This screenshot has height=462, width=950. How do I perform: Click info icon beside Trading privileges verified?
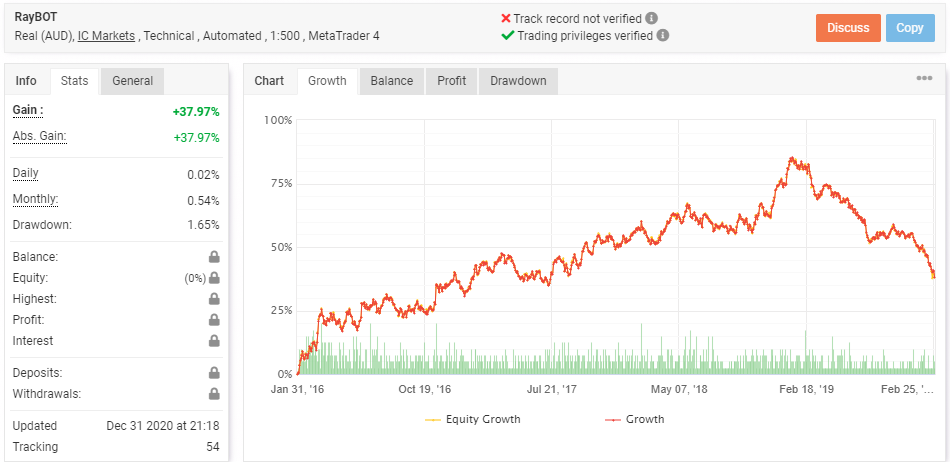[x=663, y=36]
